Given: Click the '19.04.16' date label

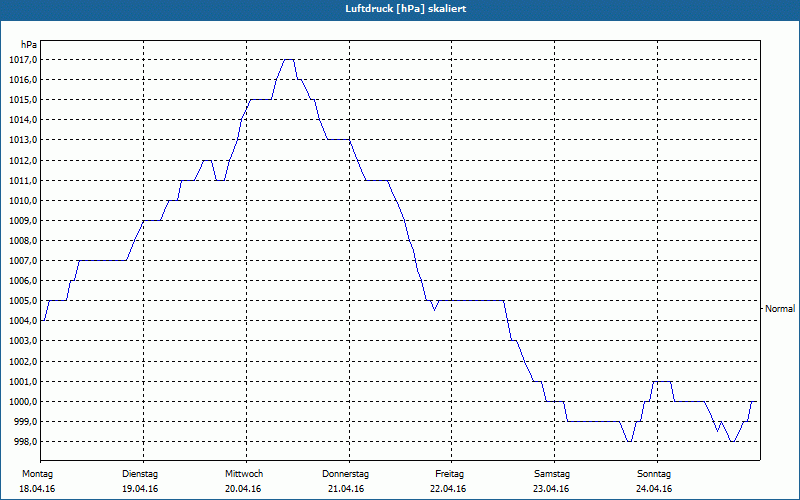Looking at the screenshot, I should 140,489.
